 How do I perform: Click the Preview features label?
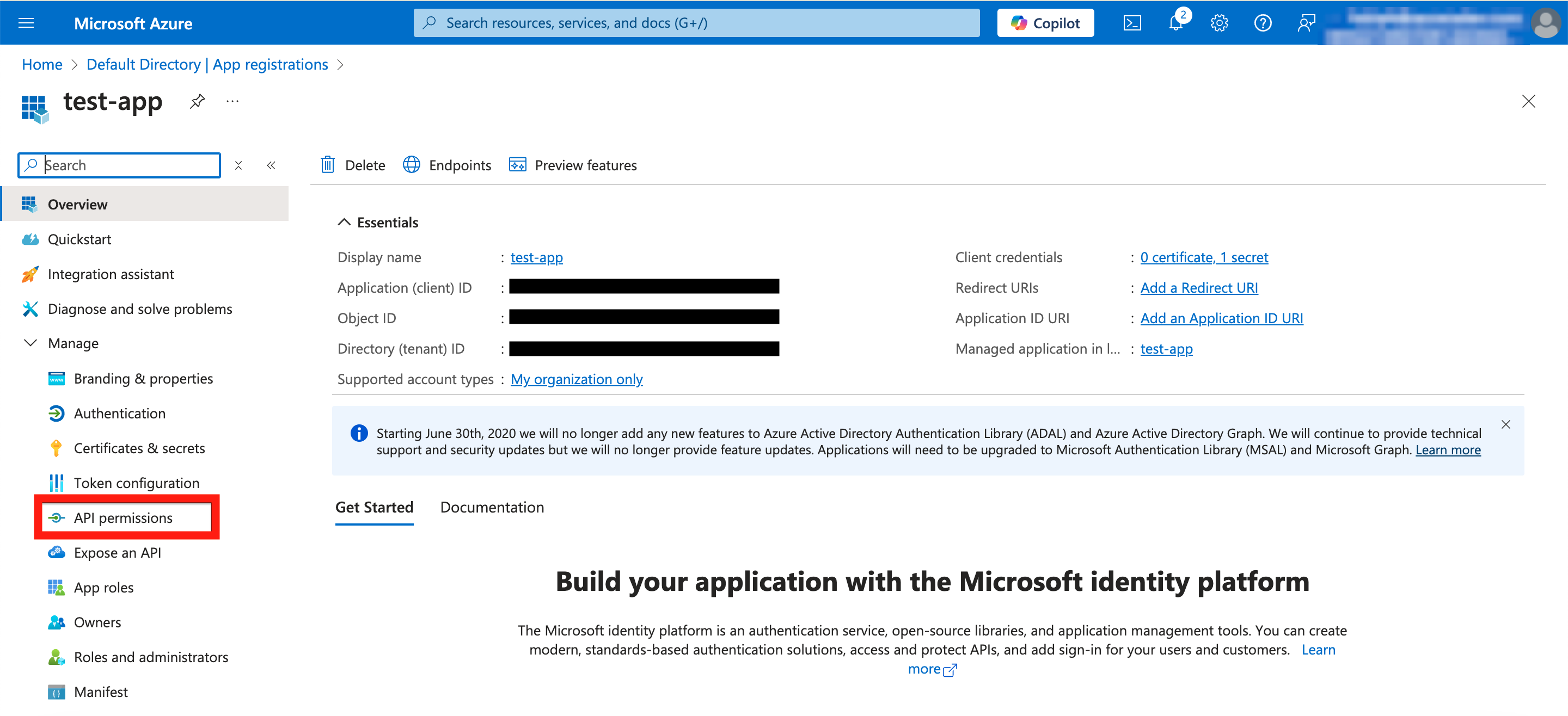[586, 165]
